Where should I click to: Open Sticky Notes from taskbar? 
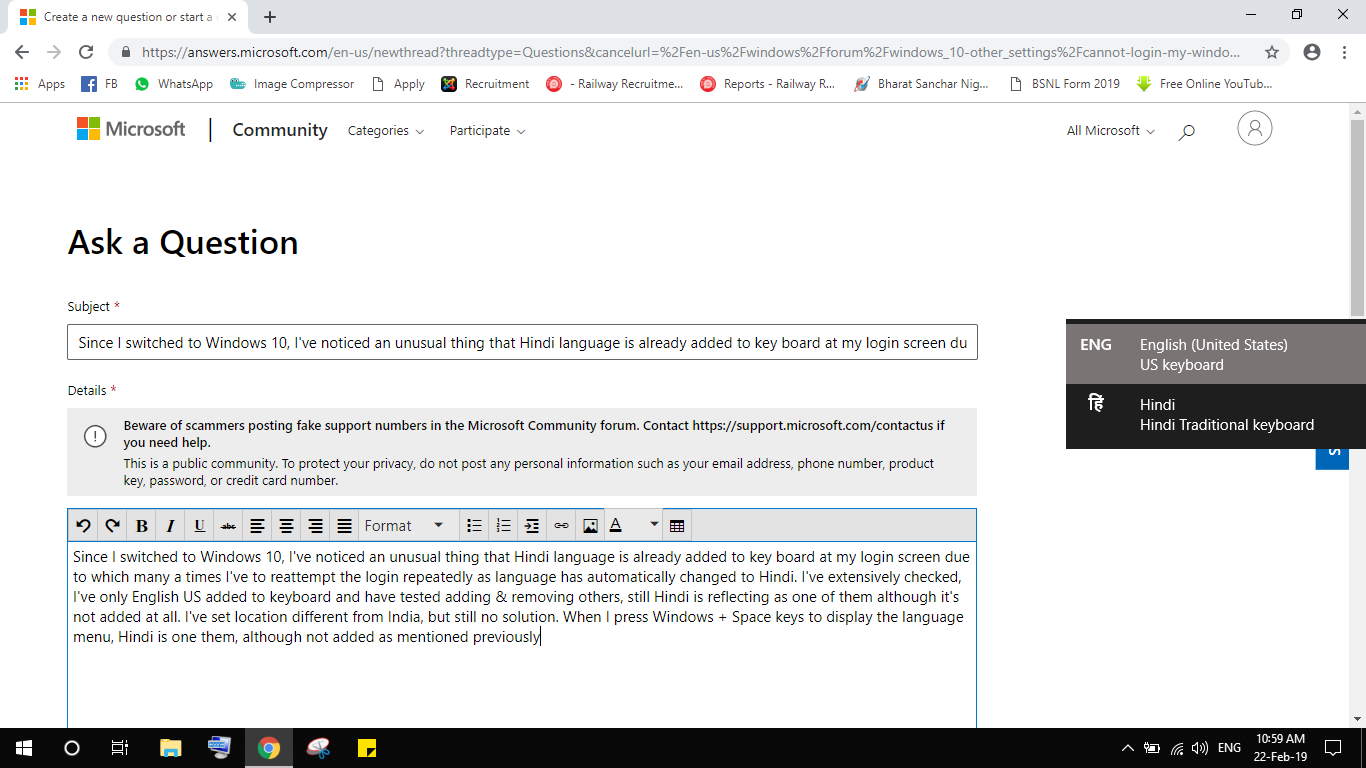pos(366,748)
